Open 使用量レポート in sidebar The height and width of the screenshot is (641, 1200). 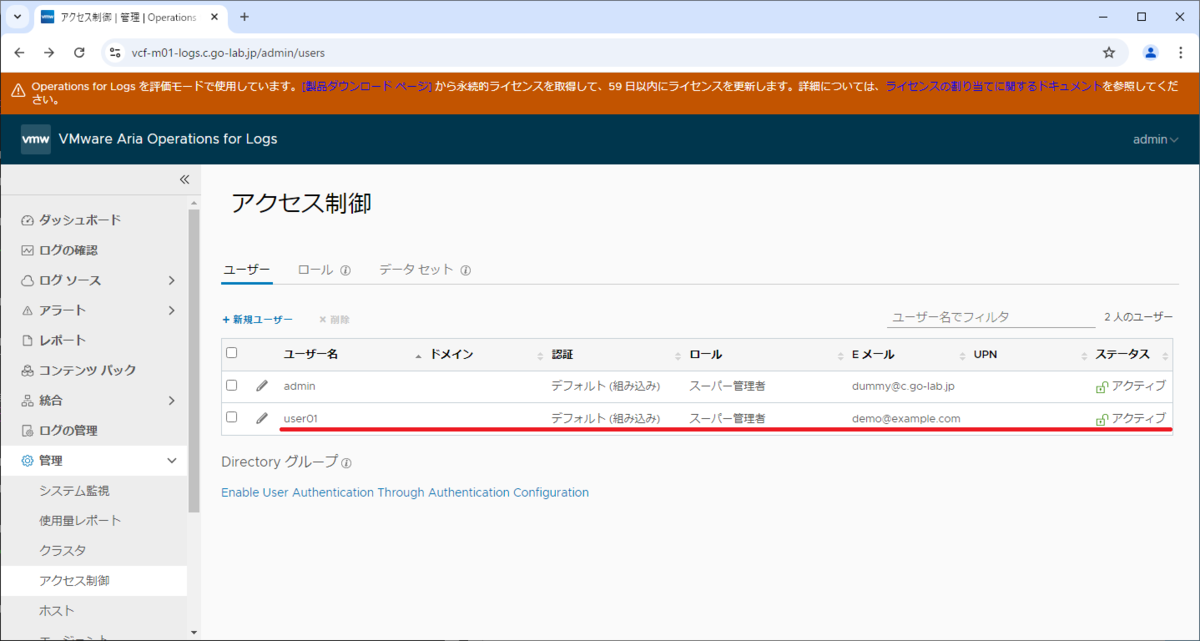[x=80, y=520]
